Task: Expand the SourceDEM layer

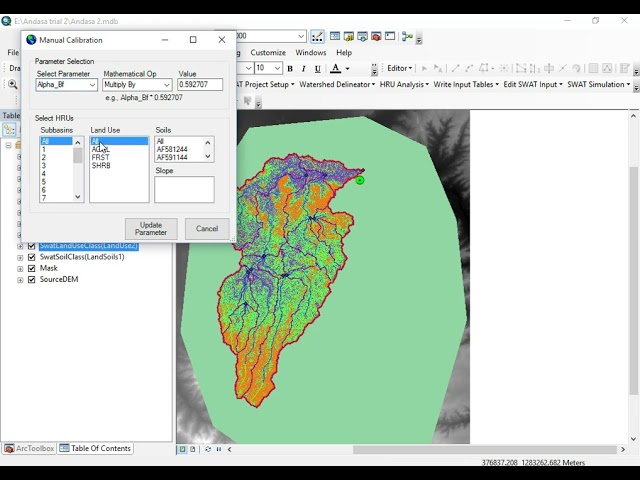Action: [x=20, y=280]
